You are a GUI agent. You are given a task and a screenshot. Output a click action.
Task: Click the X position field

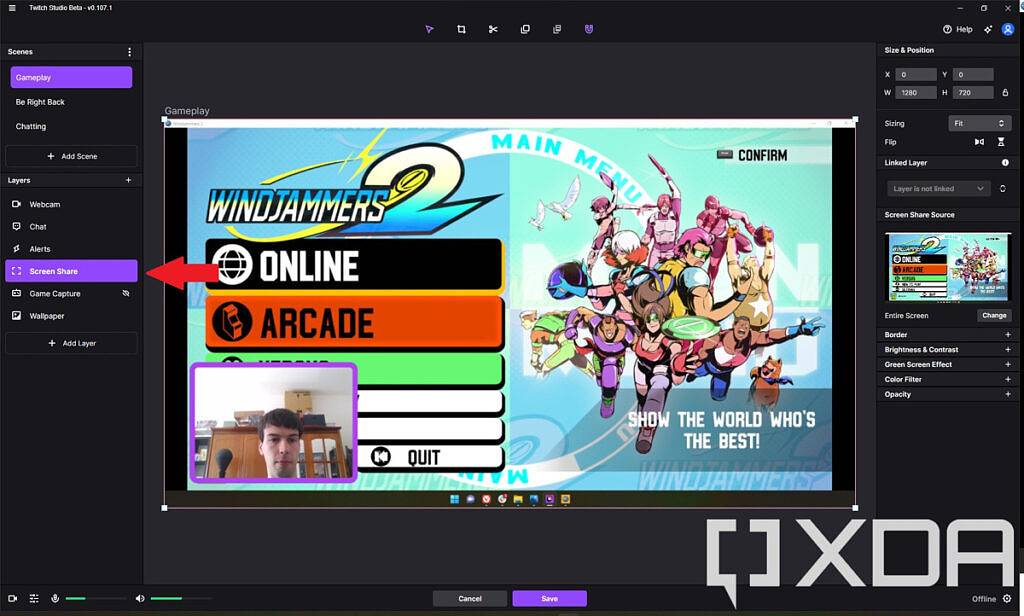915,74
